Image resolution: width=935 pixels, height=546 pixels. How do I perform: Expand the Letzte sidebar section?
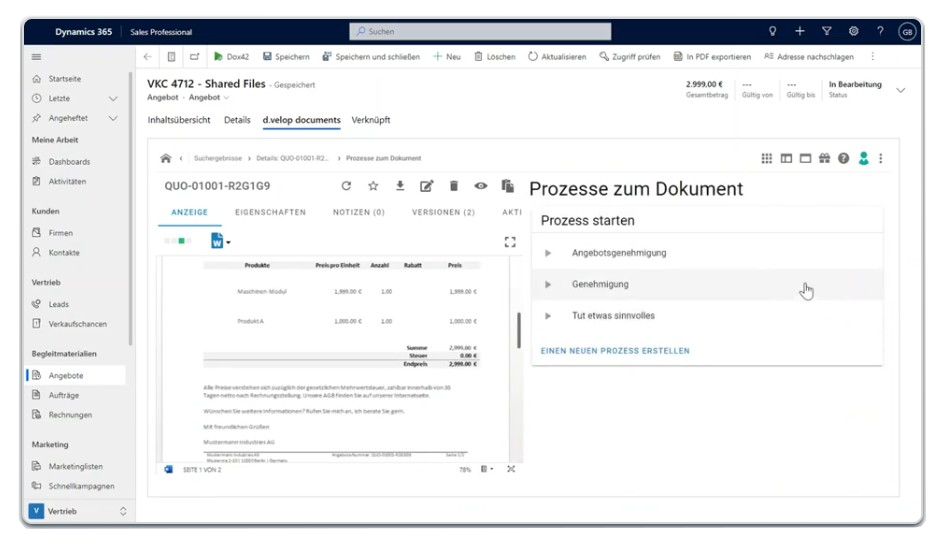(113, 98)
